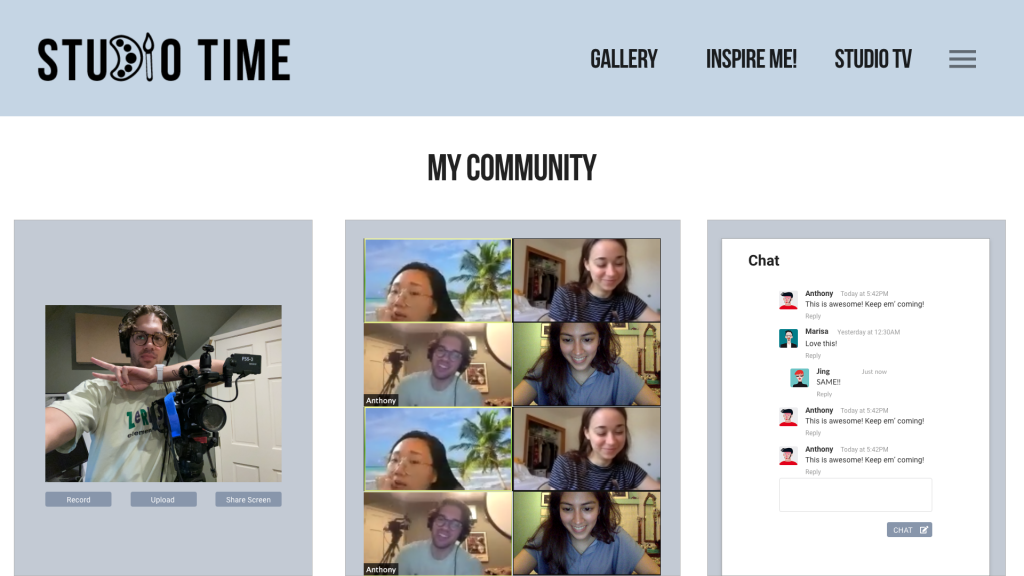Click Jing's avatar in the chat

[799, 377]
